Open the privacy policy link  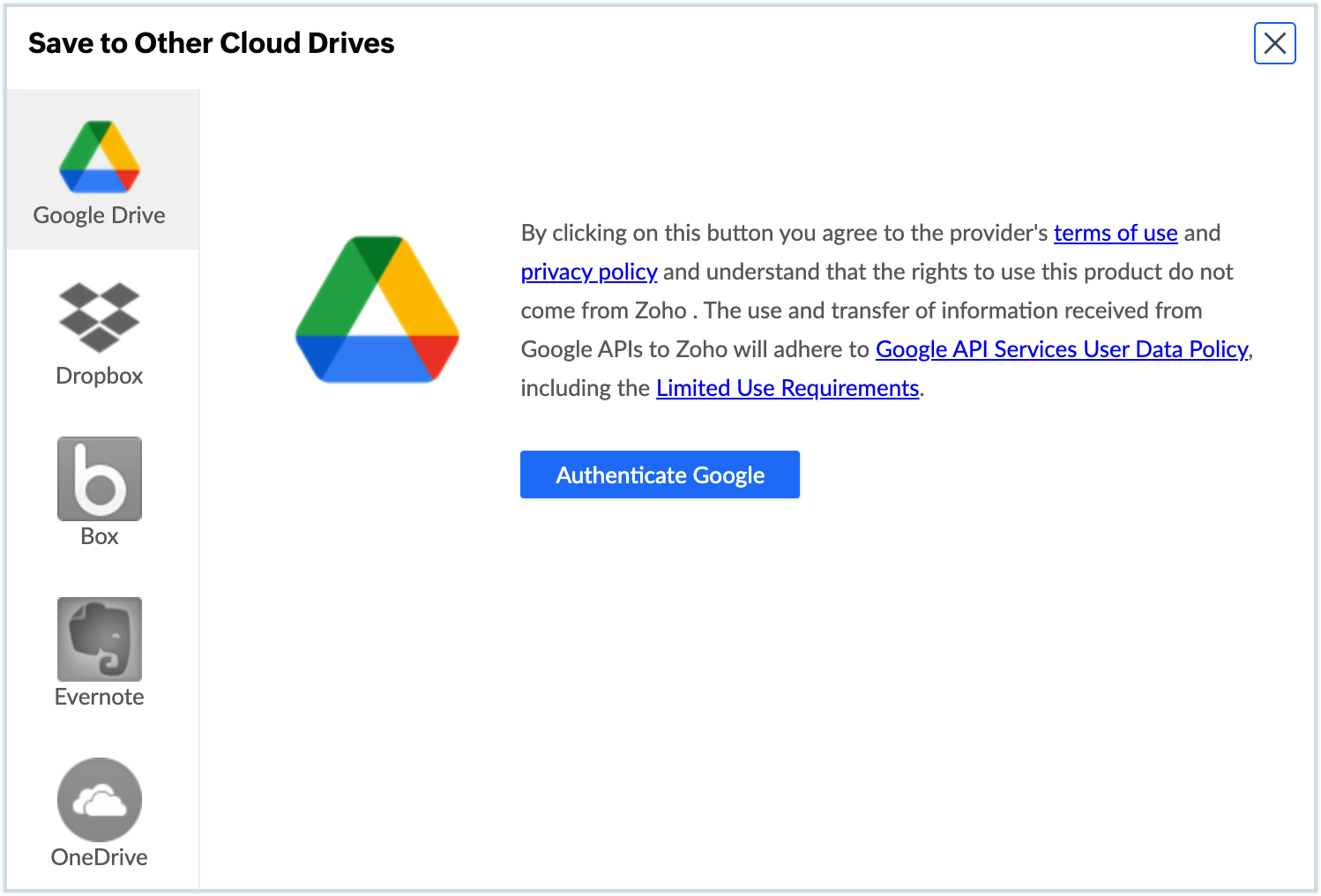pyautogui.click(x=588, y=272)
